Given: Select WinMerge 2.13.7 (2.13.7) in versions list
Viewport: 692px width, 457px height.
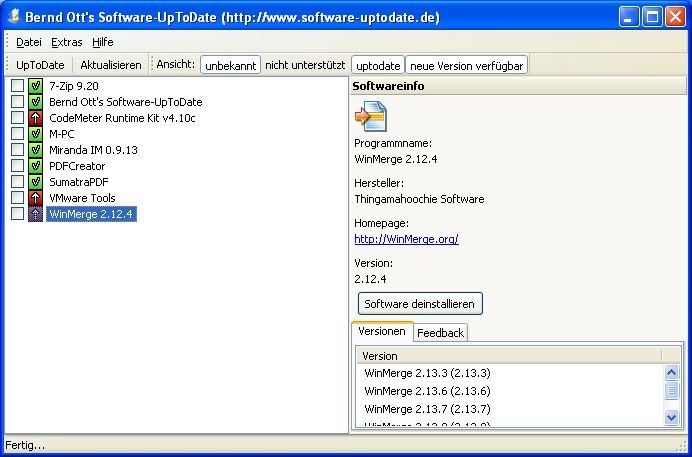Looking at the screenshot, I should coord(427,409).
